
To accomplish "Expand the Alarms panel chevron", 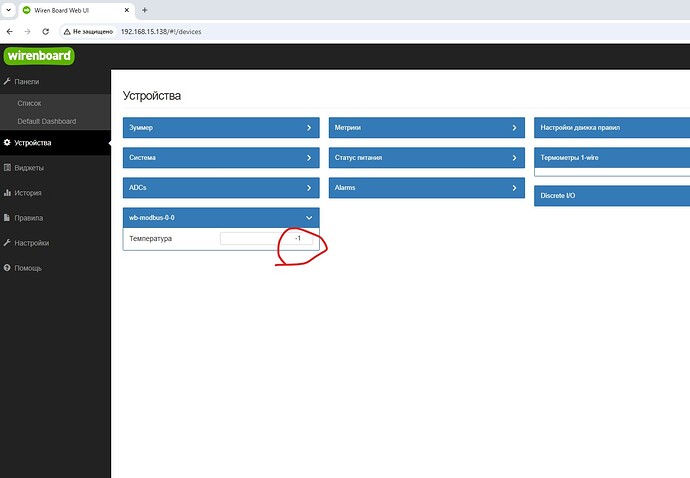I will pos(514,188).
